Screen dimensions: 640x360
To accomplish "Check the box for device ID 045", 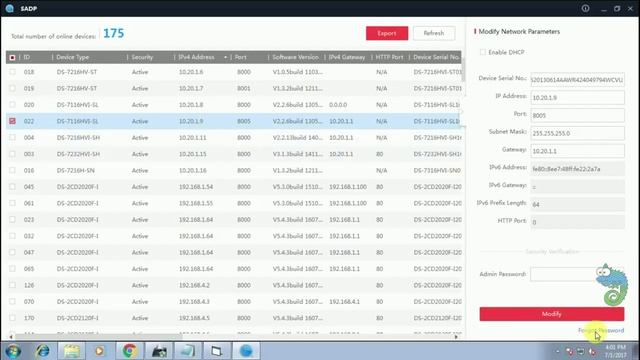I will coord(12,187).
